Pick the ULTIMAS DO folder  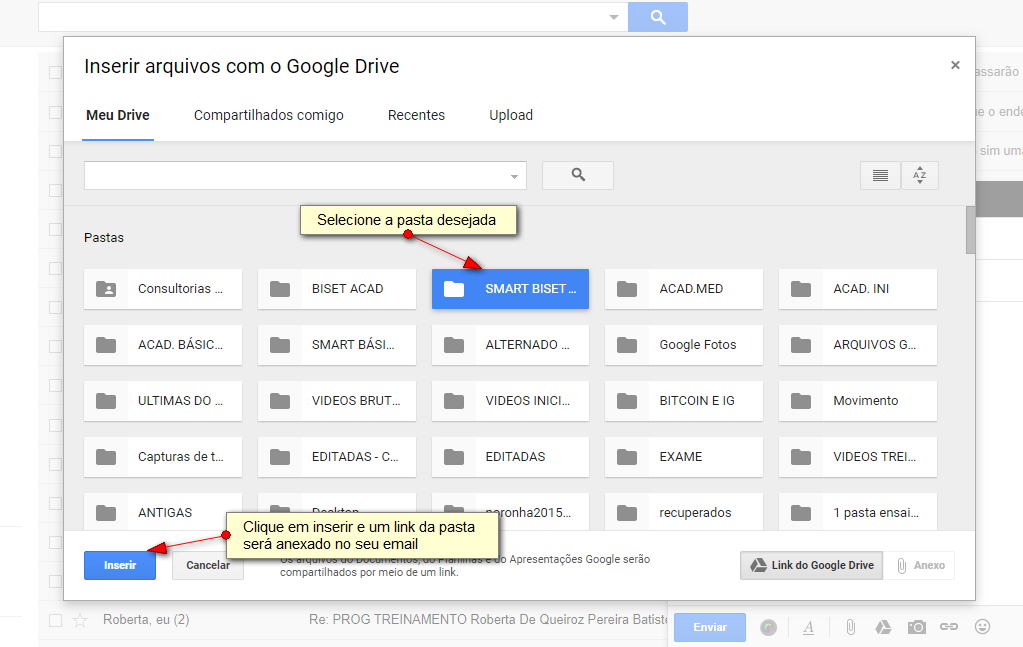click(162, 401)
